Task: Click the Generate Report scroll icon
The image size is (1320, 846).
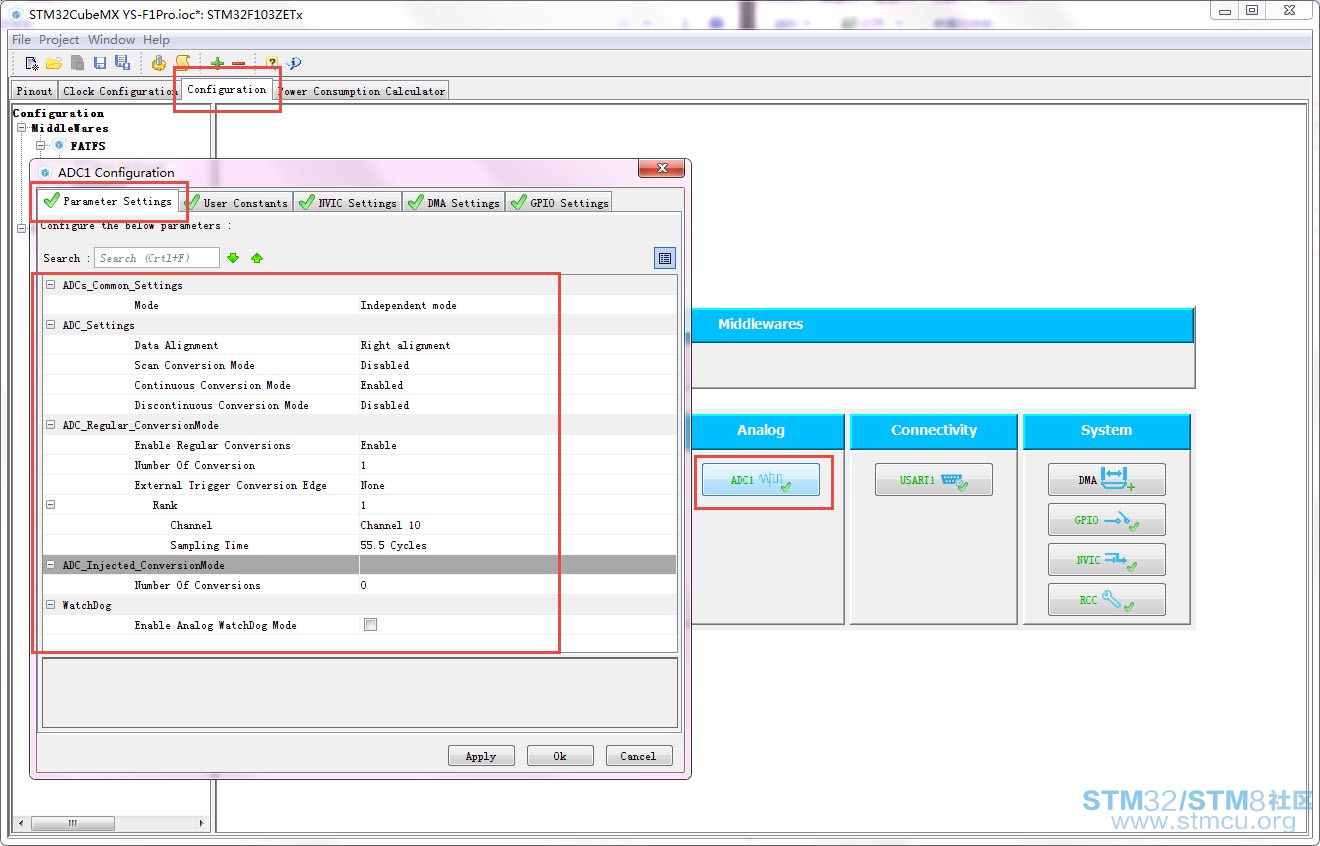Action: tap(182, 63)
